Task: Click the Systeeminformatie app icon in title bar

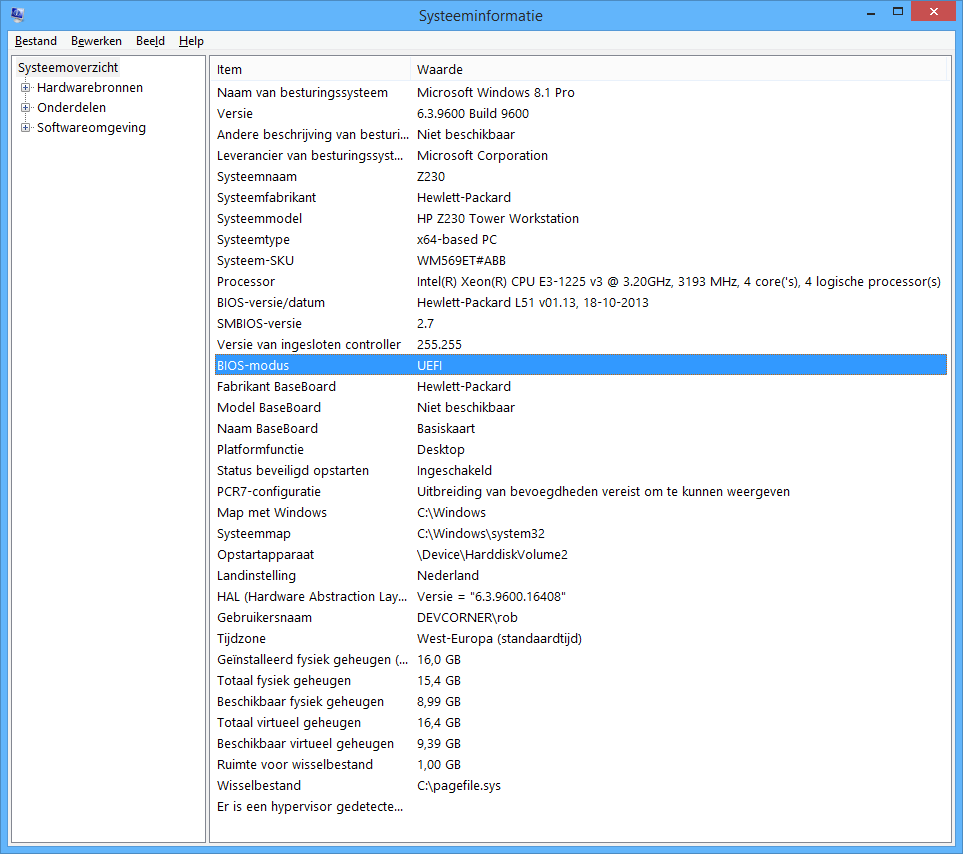Action: [17, 14]
